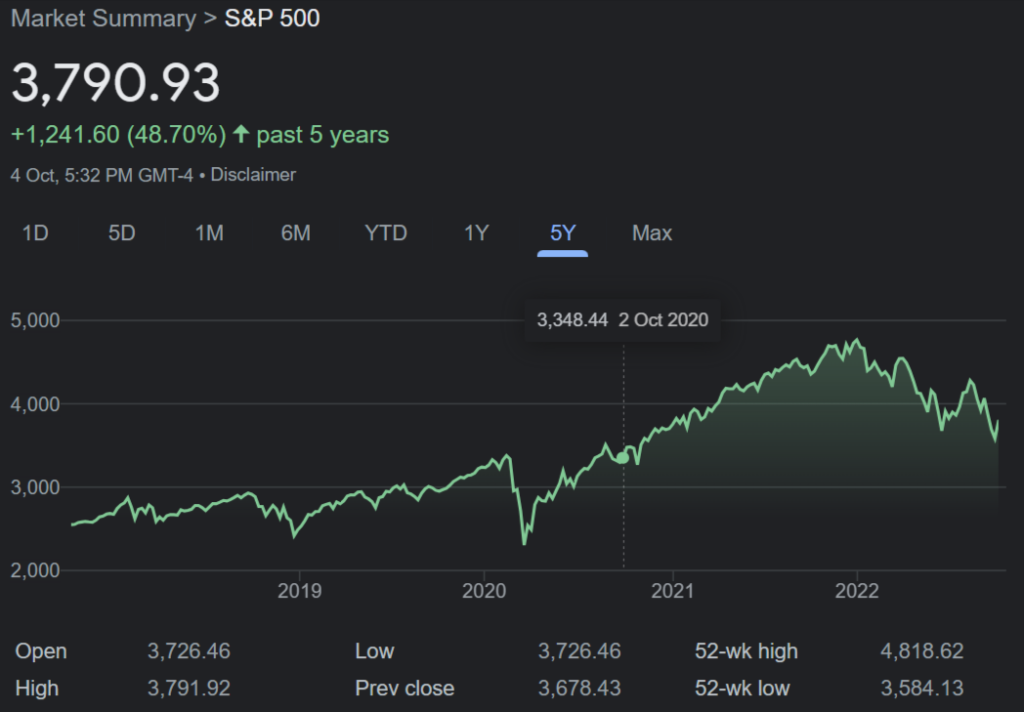Select the active 5Y tab
The image size is (1024, 712).
coord(562,233)
